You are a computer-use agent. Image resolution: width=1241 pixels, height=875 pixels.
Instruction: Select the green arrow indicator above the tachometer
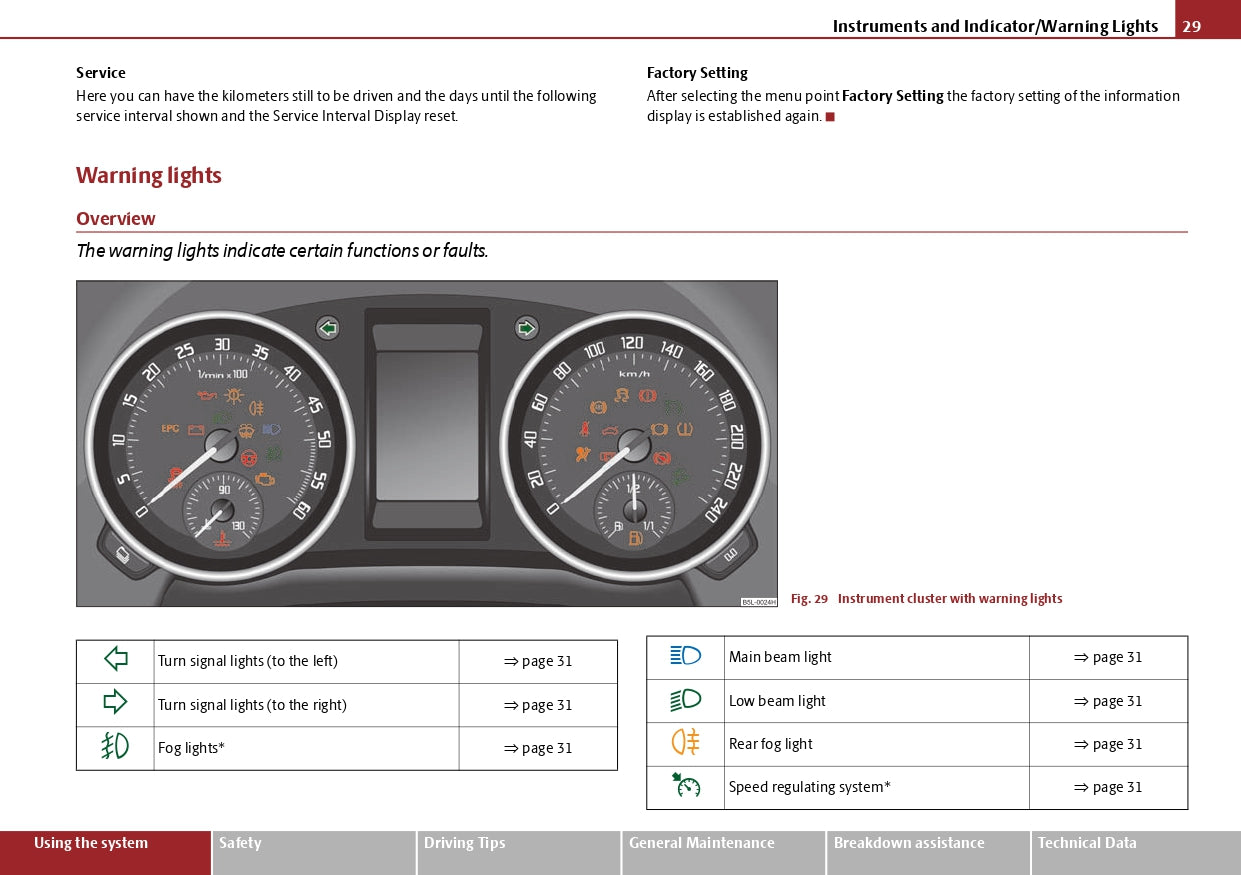(327, 327)
